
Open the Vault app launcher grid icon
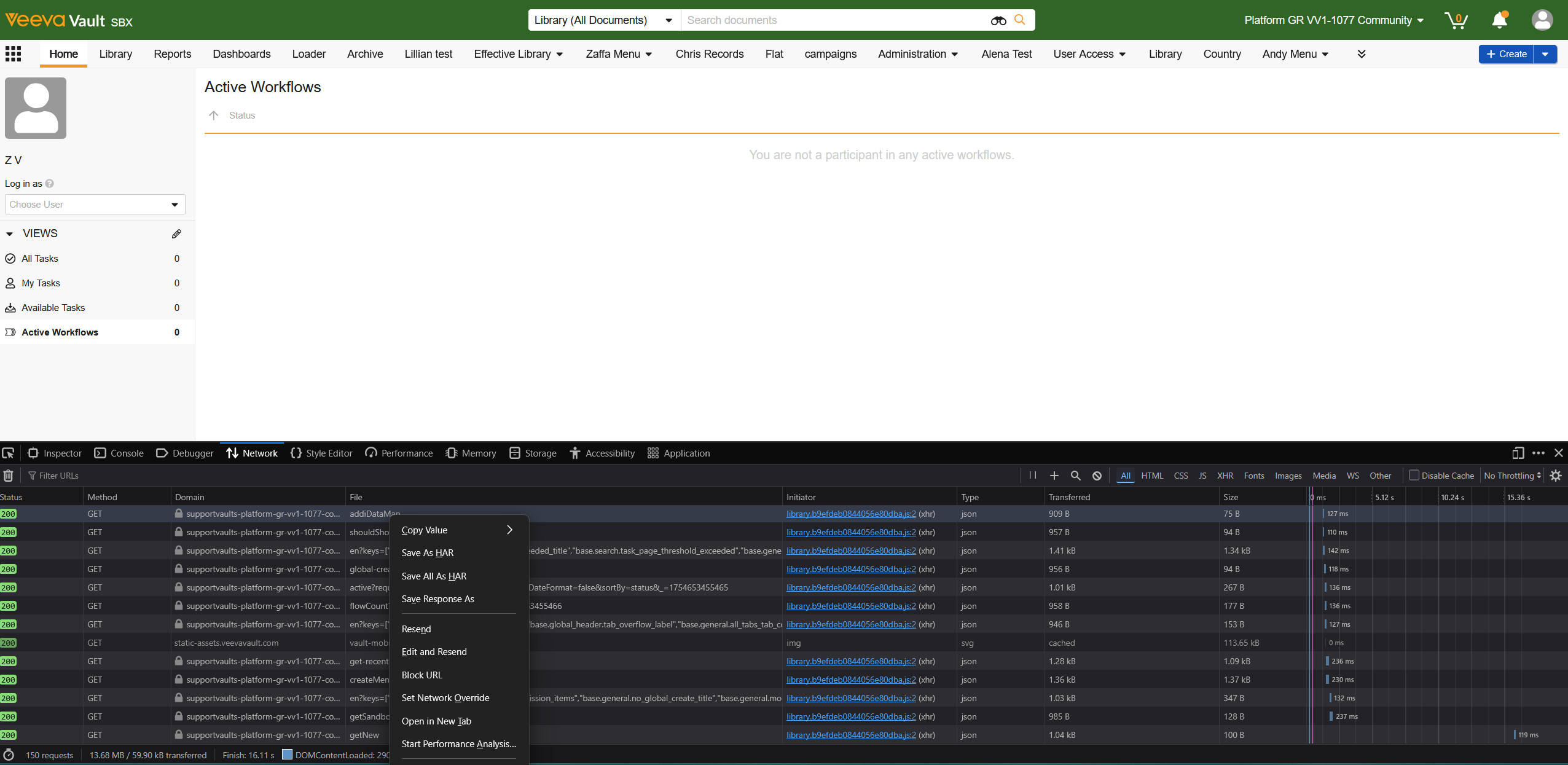point(13,53)
